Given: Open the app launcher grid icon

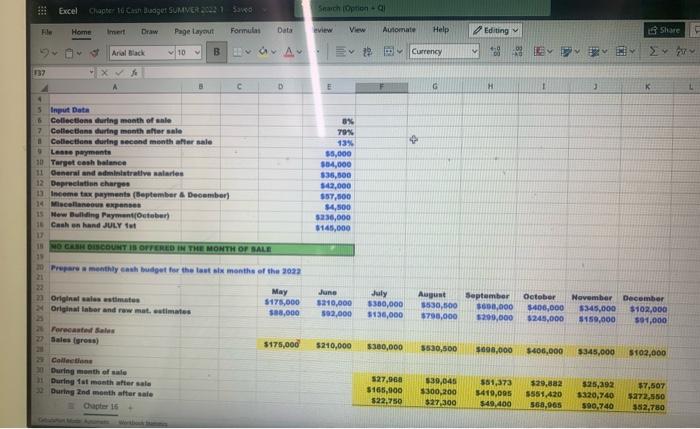Looking at the screenshot, I should 42,10.
